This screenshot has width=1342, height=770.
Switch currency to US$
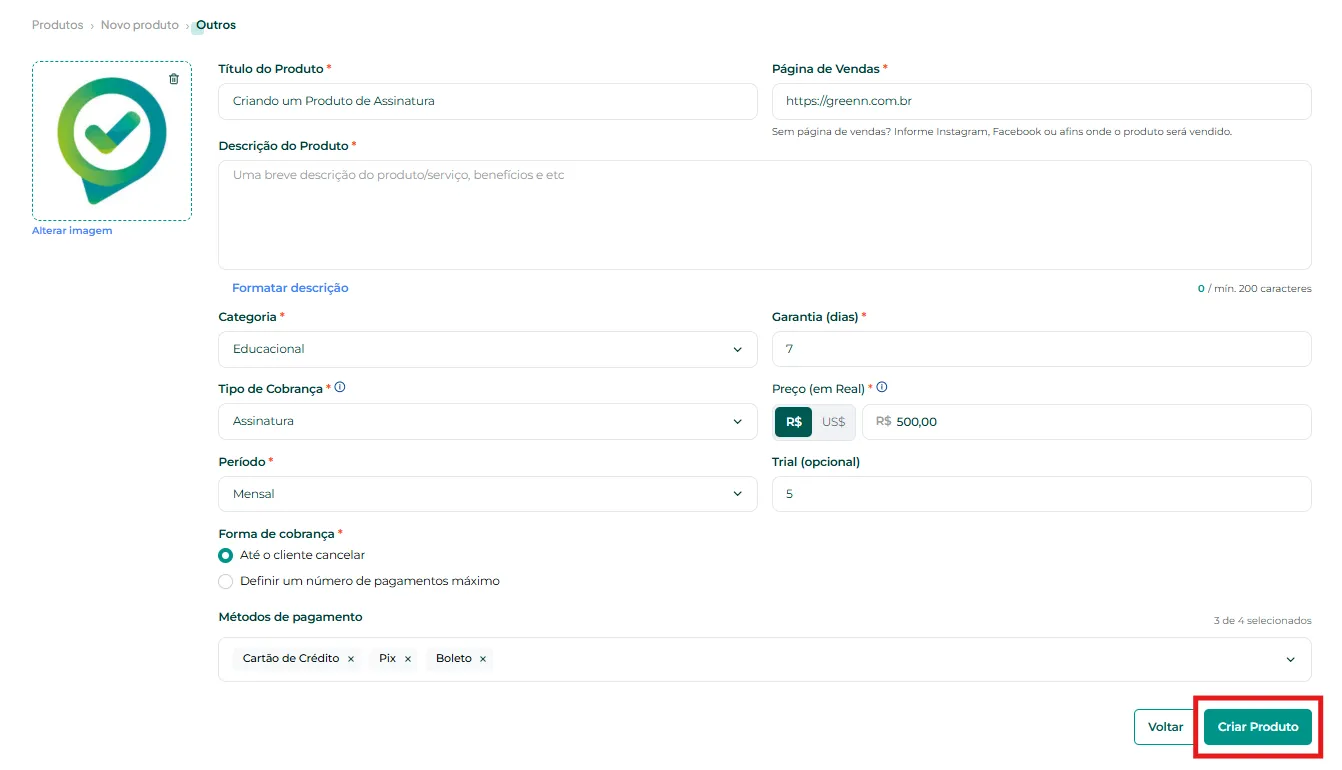click(834, 422)
